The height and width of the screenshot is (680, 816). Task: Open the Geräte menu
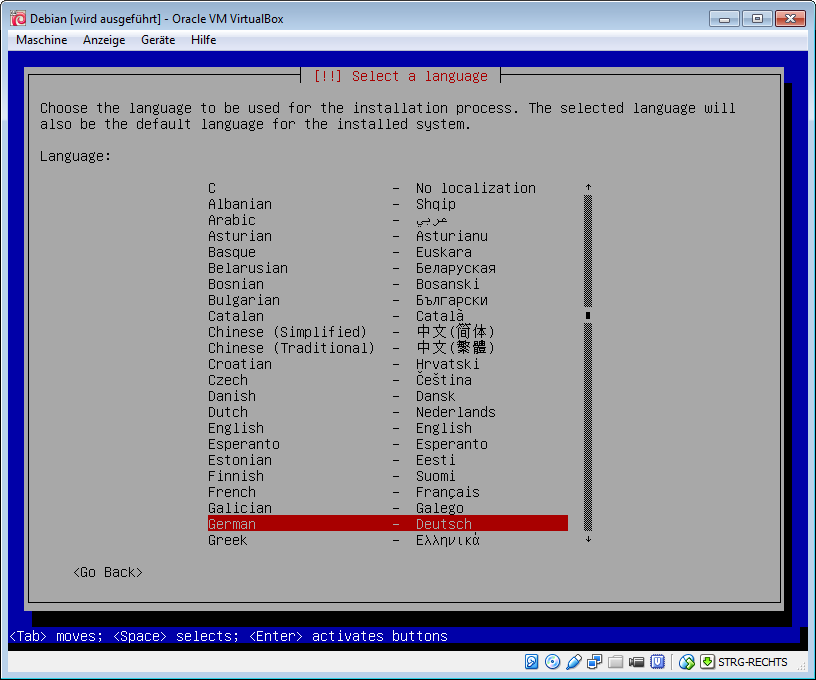point(158,40)
